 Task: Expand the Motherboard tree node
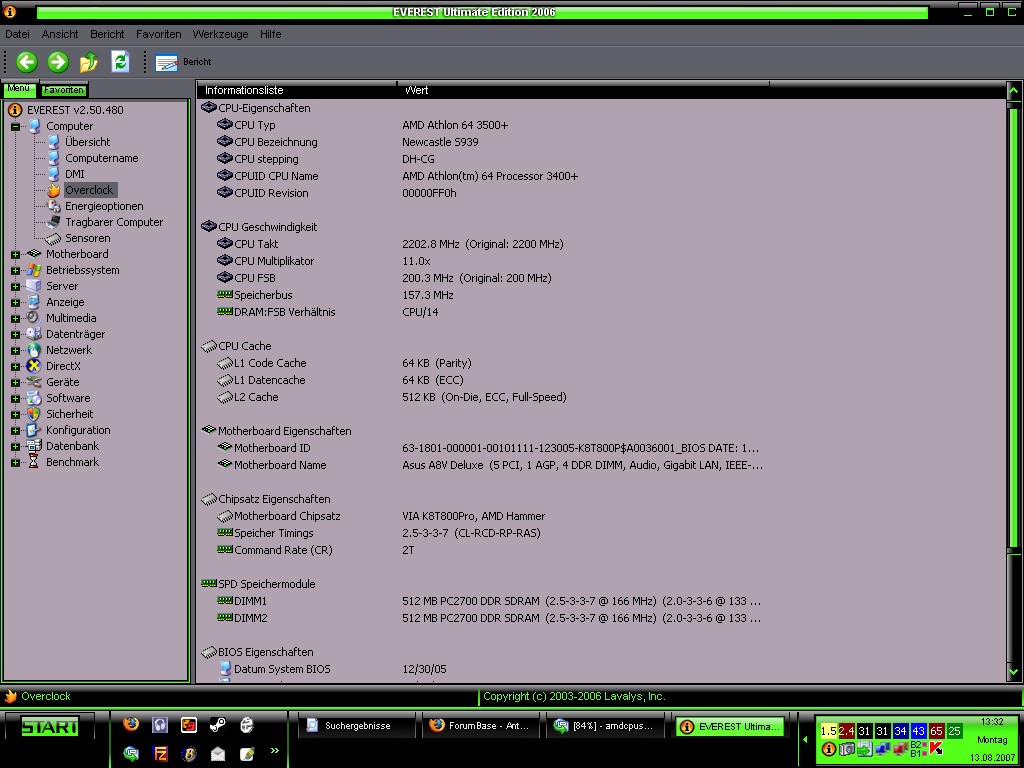tap(15, 254)
